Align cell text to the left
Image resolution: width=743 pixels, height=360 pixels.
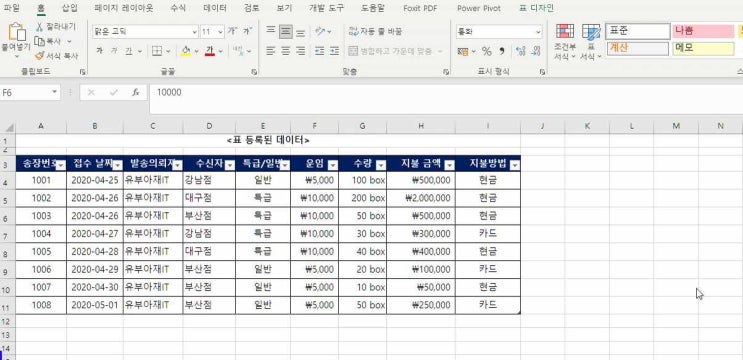pyautogui.click(x=271, y=51)
